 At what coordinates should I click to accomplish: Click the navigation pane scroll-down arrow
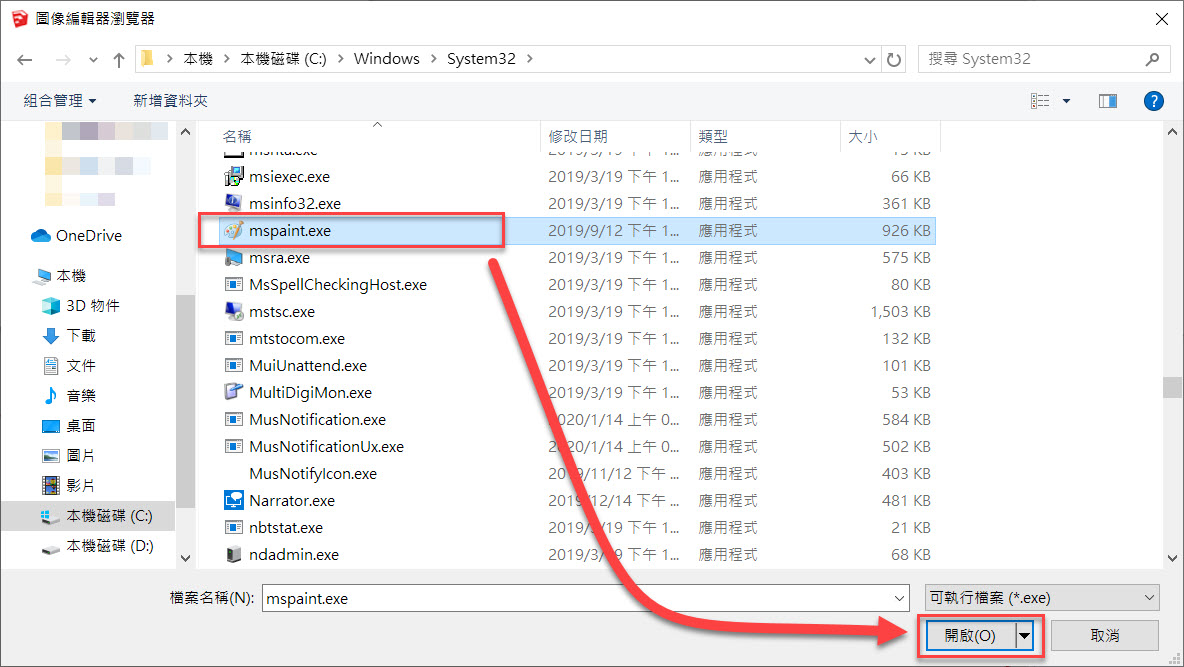click(x=186, y=558)
